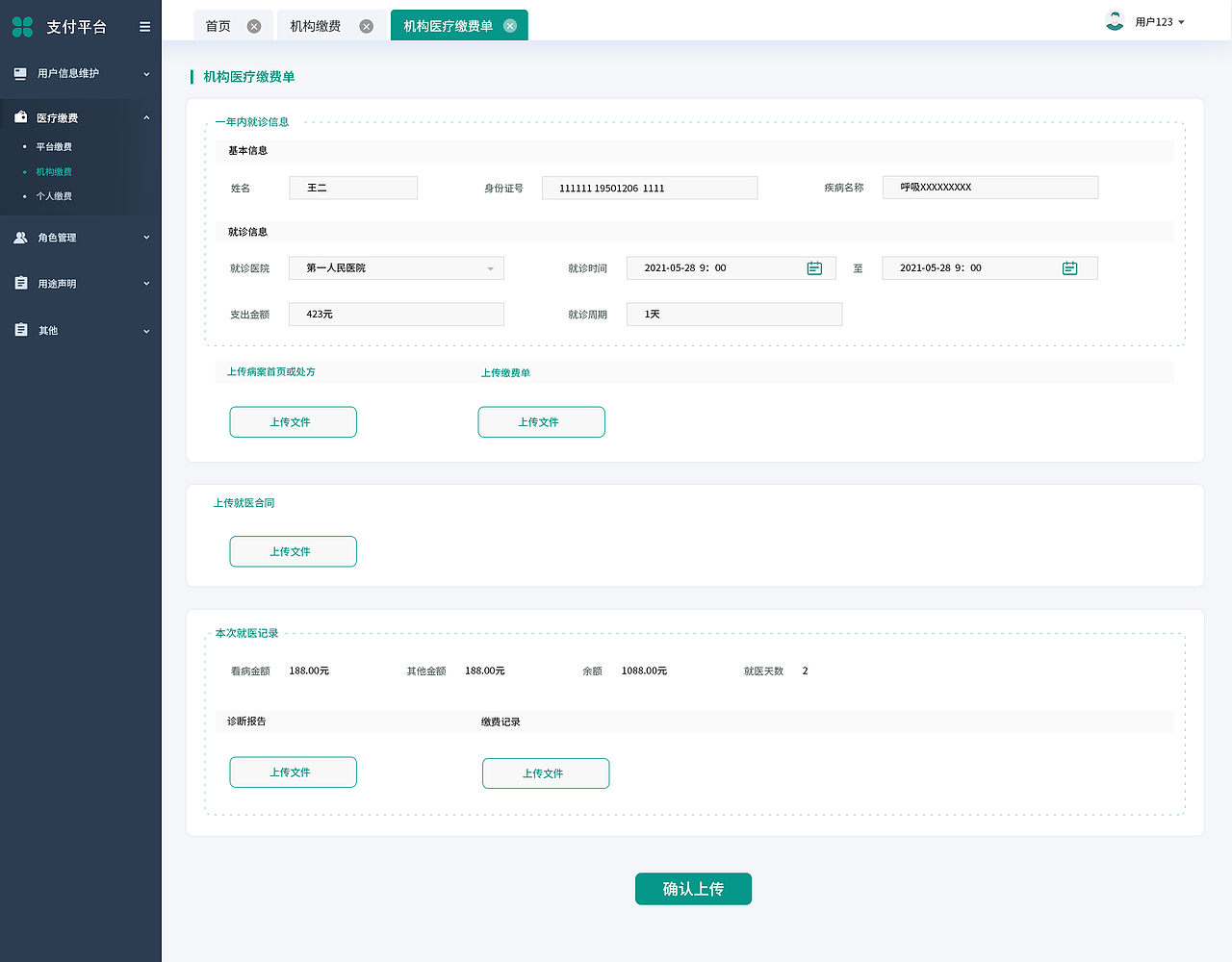
Task: Click the 机构医疗缴费单 page heading
Action: coord(249,77)
